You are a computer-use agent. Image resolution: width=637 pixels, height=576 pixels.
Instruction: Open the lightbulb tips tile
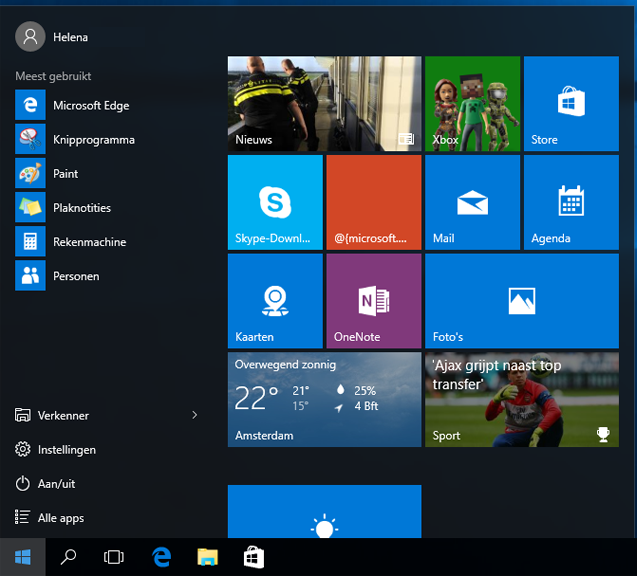[325, 511]
